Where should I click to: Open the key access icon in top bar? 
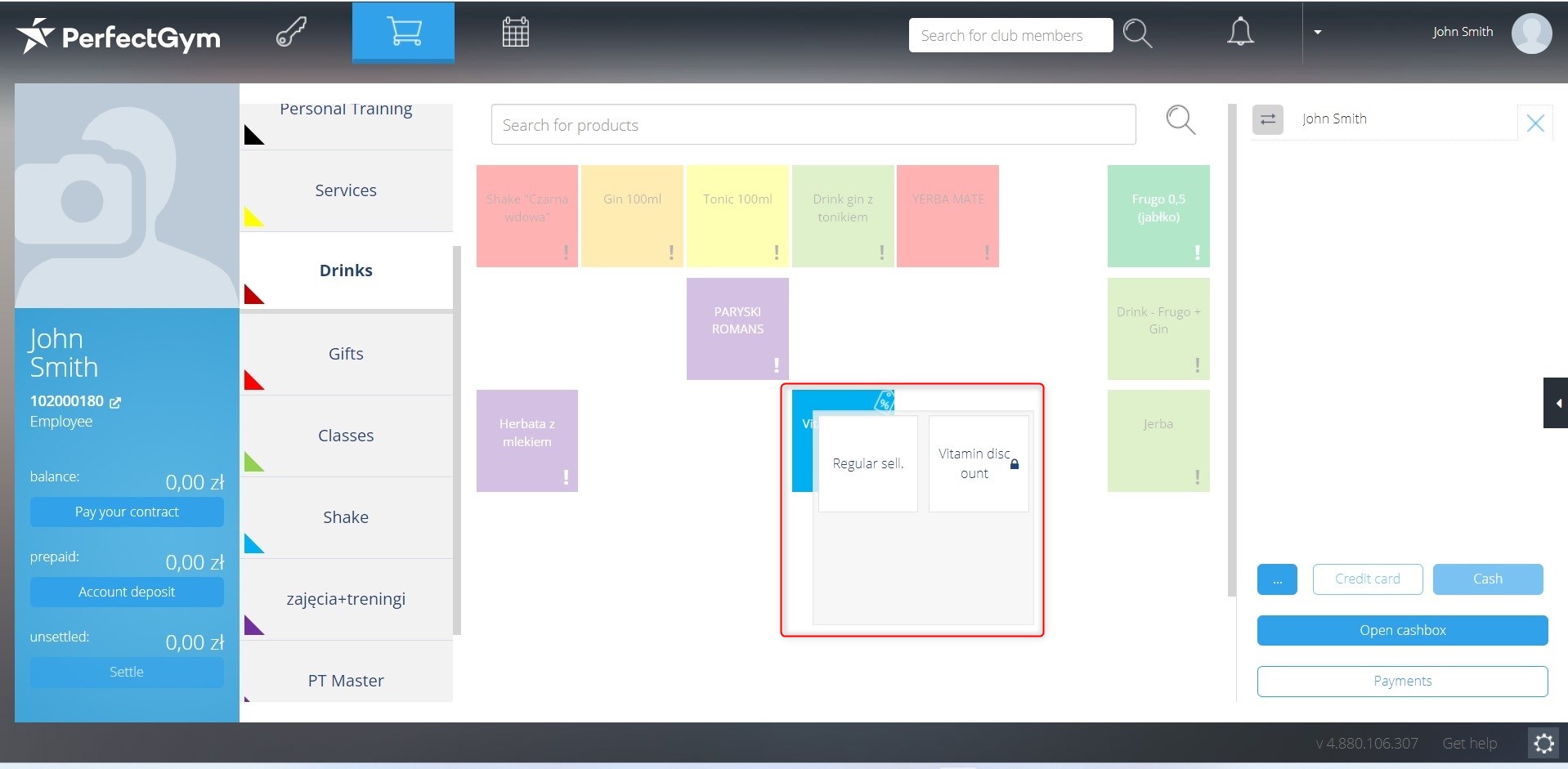(291, 33)
